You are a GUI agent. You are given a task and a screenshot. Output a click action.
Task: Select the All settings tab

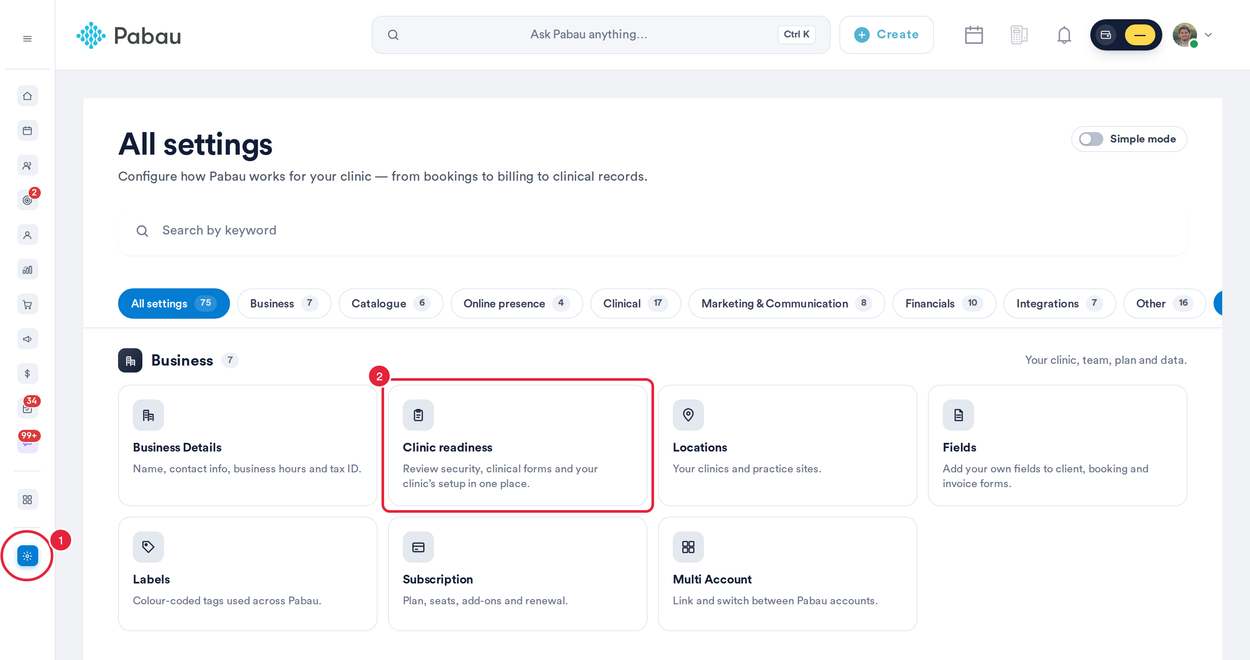coord(174,304)
